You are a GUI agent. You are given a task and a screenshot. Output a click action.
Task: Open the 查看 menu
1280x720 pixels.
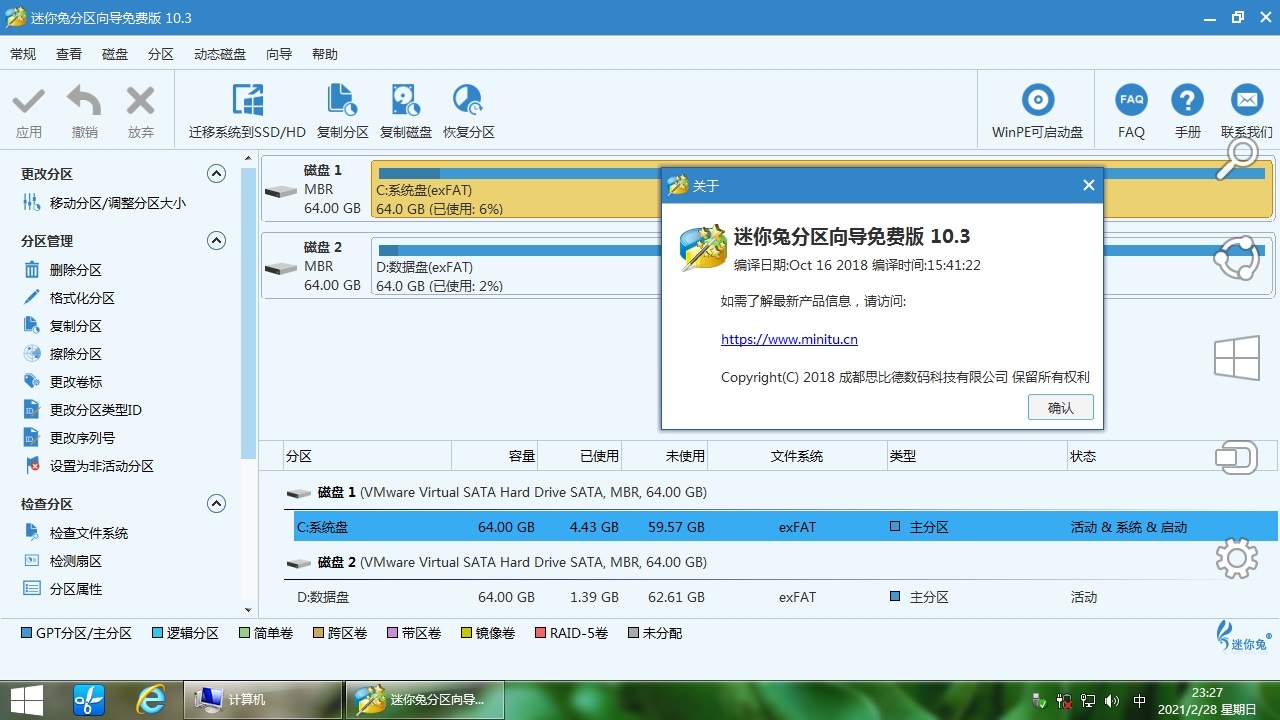[x=69, y=54]
